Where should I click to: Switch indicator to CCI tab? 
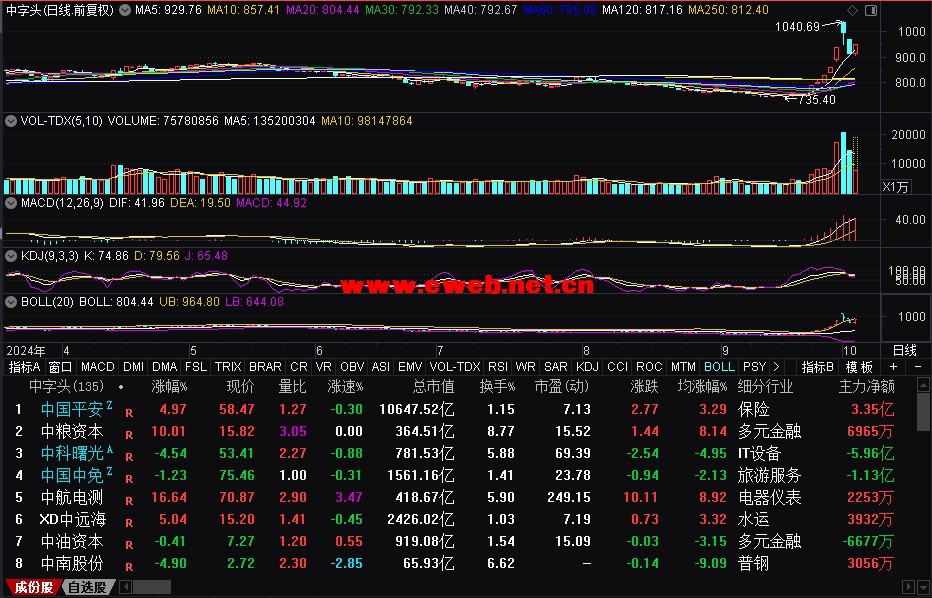pos(618,367)
